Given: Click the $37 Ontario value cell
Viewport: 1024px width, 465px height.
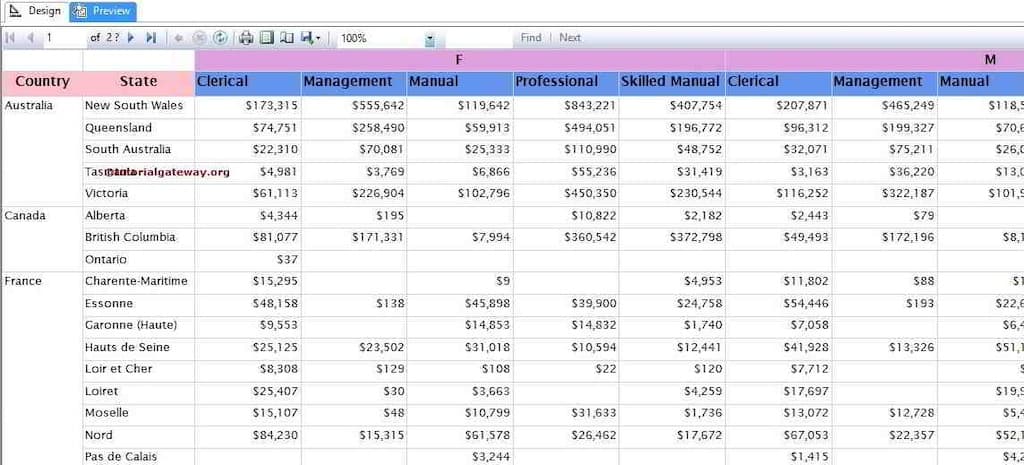Looking at the screenshot, I should point(248,260).
